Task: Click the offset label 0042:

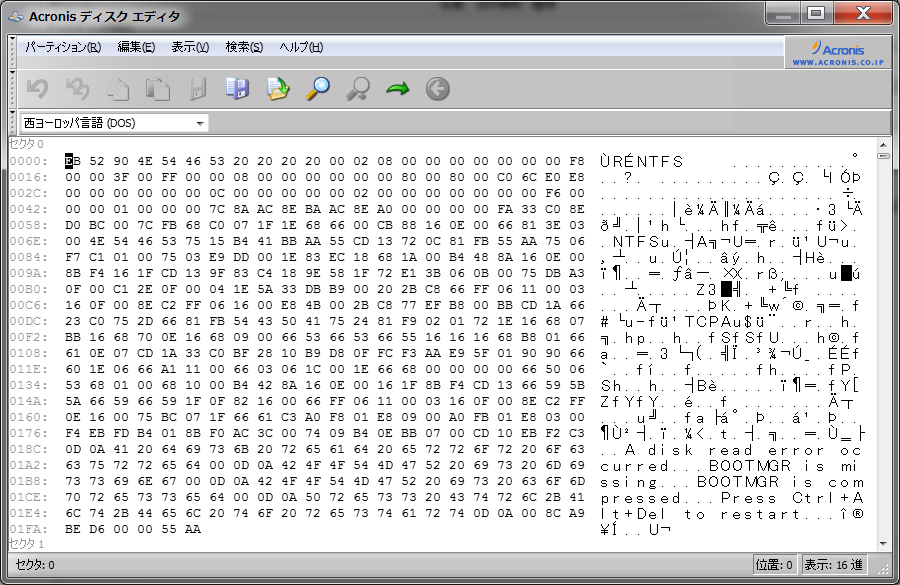Action: [x=29, y=209]
